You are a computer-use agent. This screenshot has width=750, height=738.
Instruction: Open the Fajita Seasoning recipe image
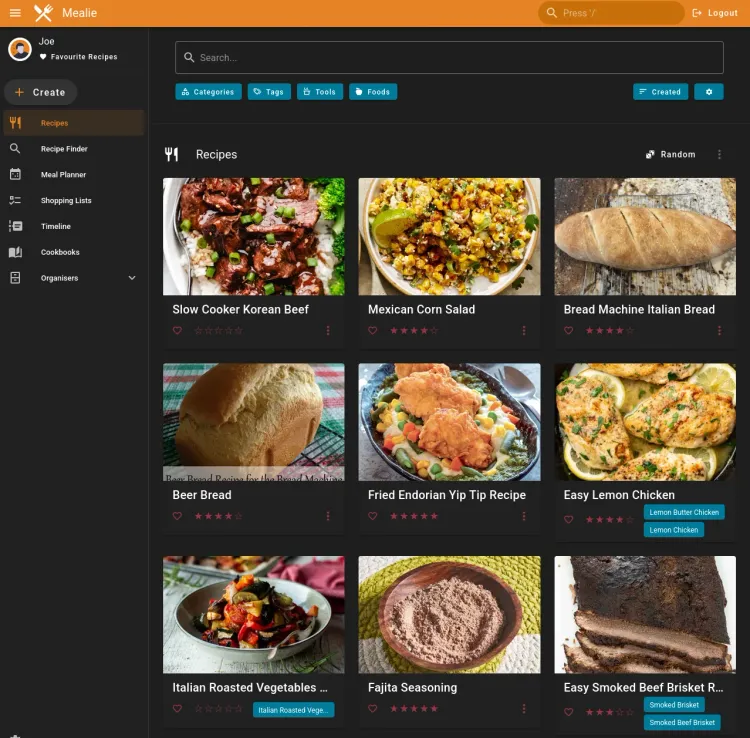point(449,615)
